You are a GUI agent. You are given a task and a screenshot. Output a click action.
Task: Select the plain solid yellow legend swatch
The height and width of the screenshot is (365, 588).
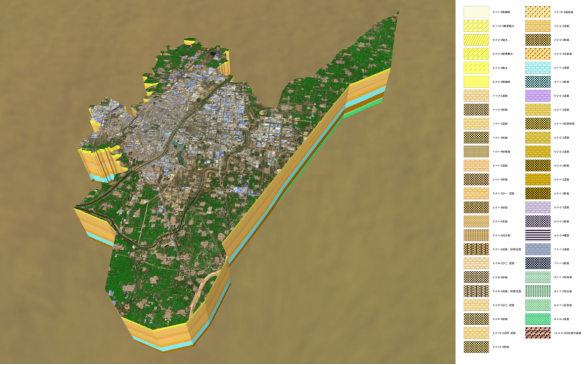[476, 82]
